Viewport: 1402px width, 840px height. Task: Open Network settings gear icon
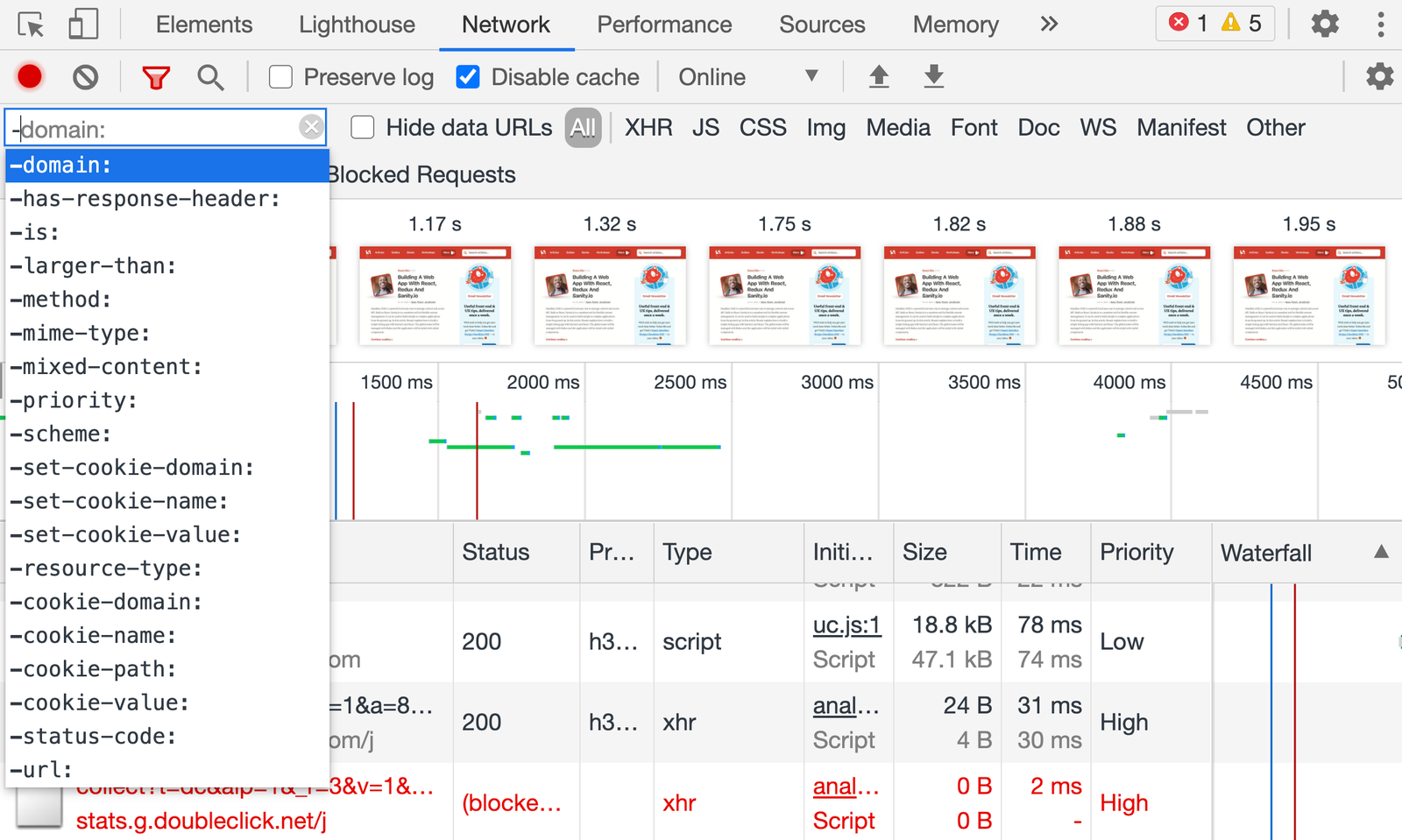(x=1379, y=77)
